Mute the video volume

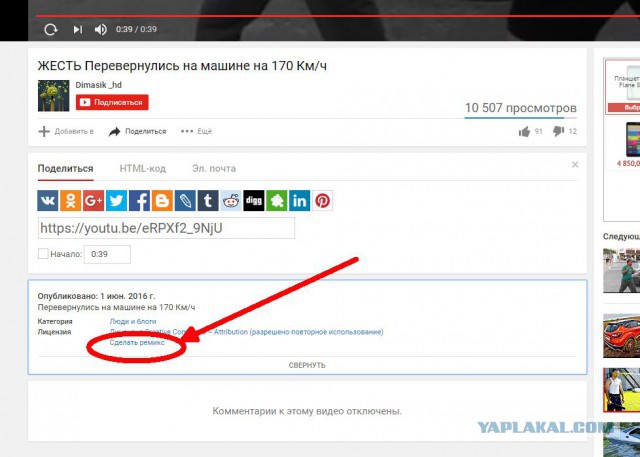click(x=100, y=29)
